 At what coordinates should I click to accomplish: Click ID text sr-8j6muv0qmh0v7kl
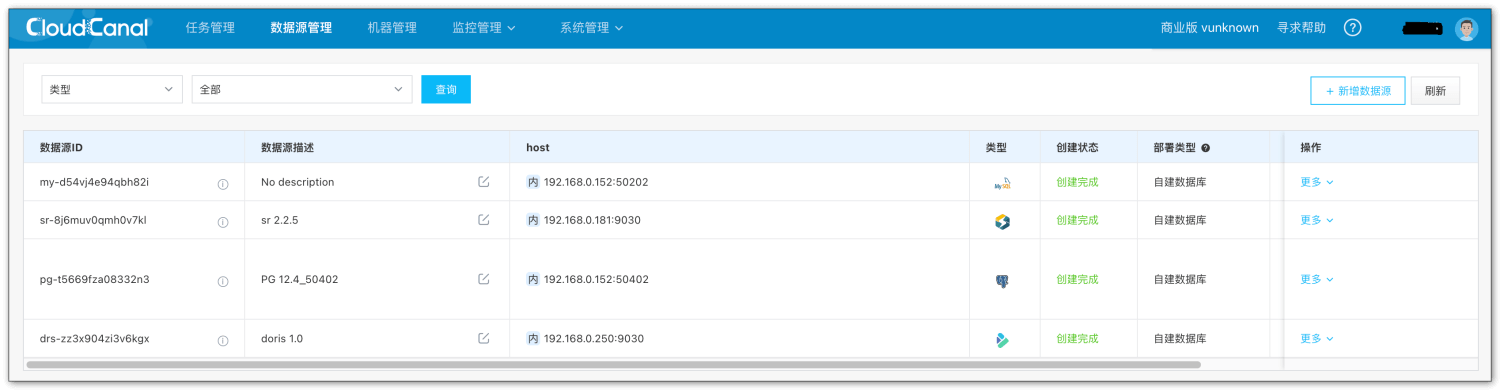pyautogui.click(x=93, y=220)
